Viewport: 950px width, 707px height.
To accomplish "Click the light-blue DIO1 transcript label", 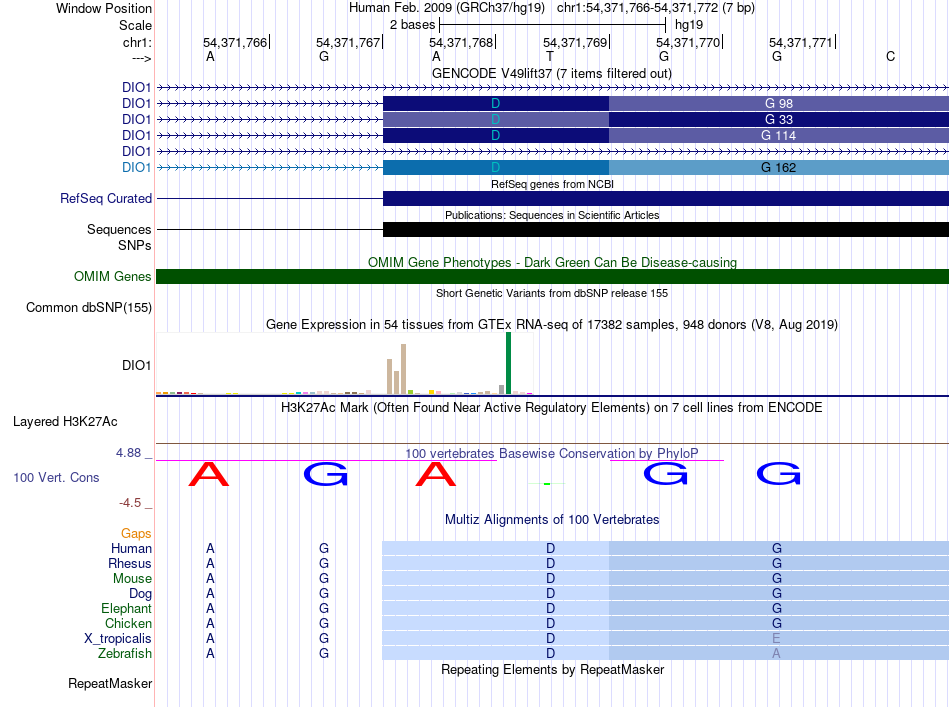I will point(136,167).
